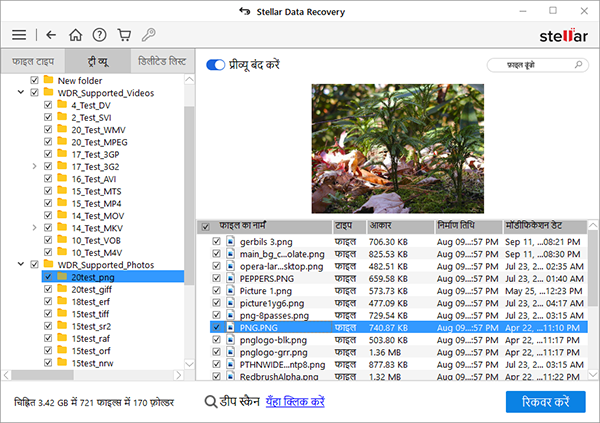Image resolution: width=600 pixels, height=423 pixels.
Task: Activate the key license icon
Action: pyautogui.click(x=148, y=34)
